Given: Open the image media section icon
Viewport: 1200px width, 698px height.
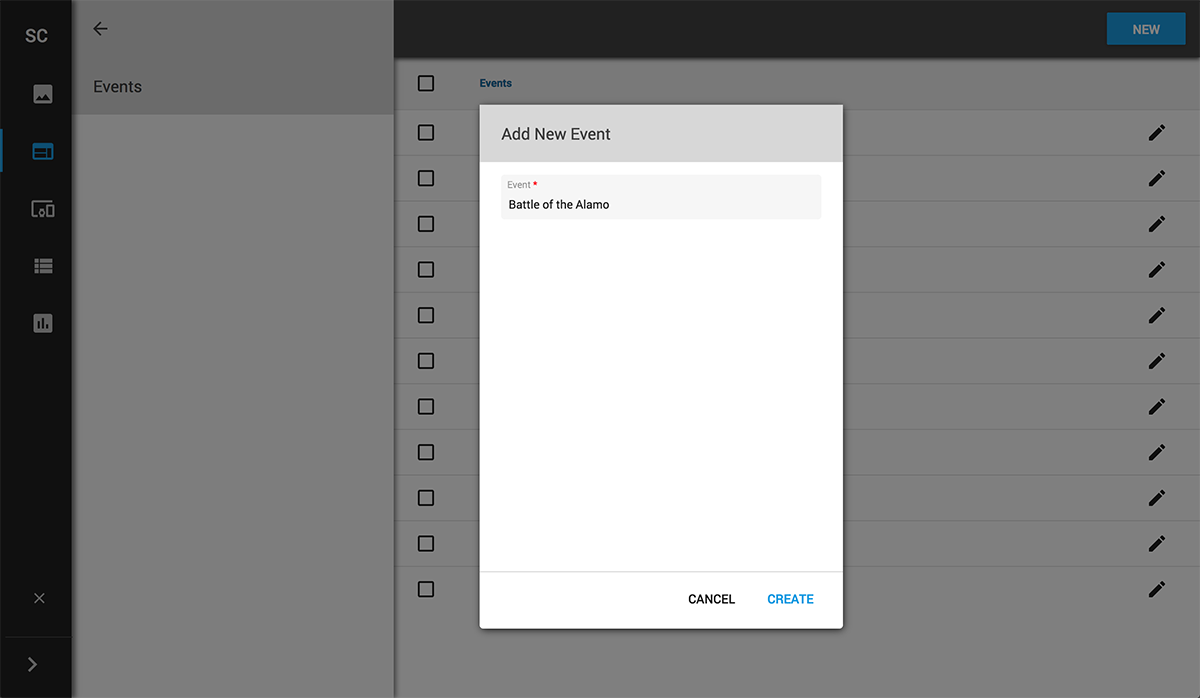Looking at the screenshot, I should click(42, 94).
